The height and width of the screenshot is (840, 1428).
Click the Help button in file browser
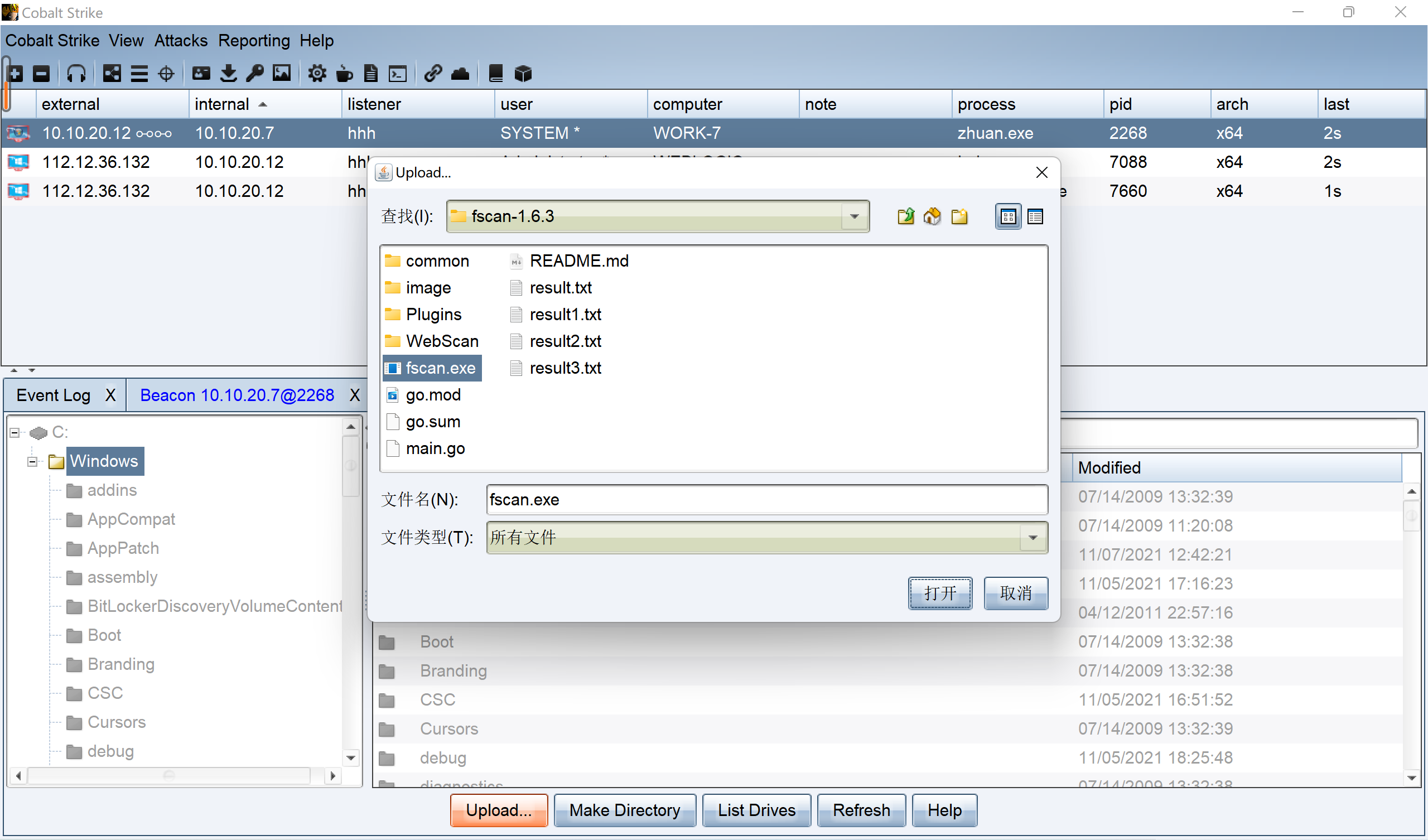pos(944,810)
